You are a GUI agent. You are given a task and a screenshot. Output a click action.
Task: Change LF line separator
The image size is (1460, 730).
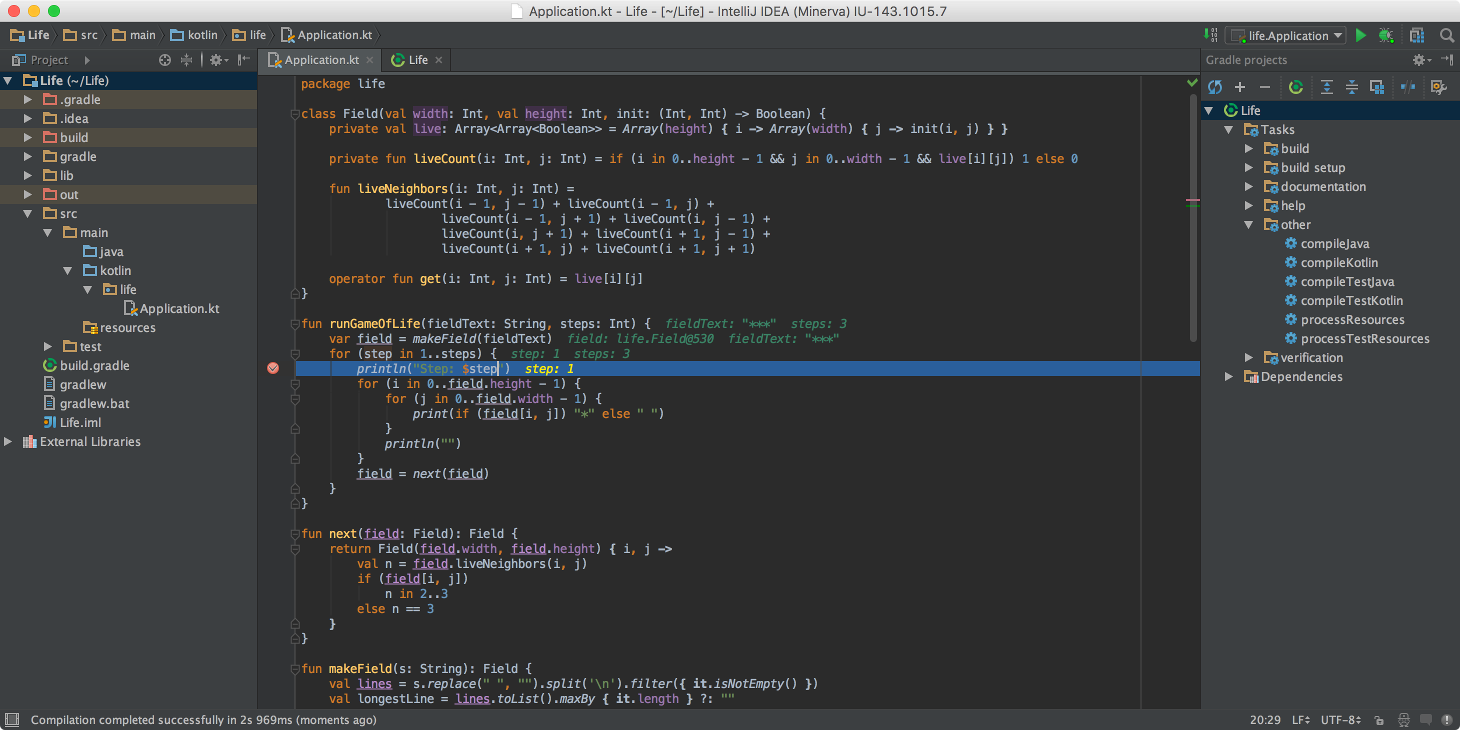[x=1300, y=720]
